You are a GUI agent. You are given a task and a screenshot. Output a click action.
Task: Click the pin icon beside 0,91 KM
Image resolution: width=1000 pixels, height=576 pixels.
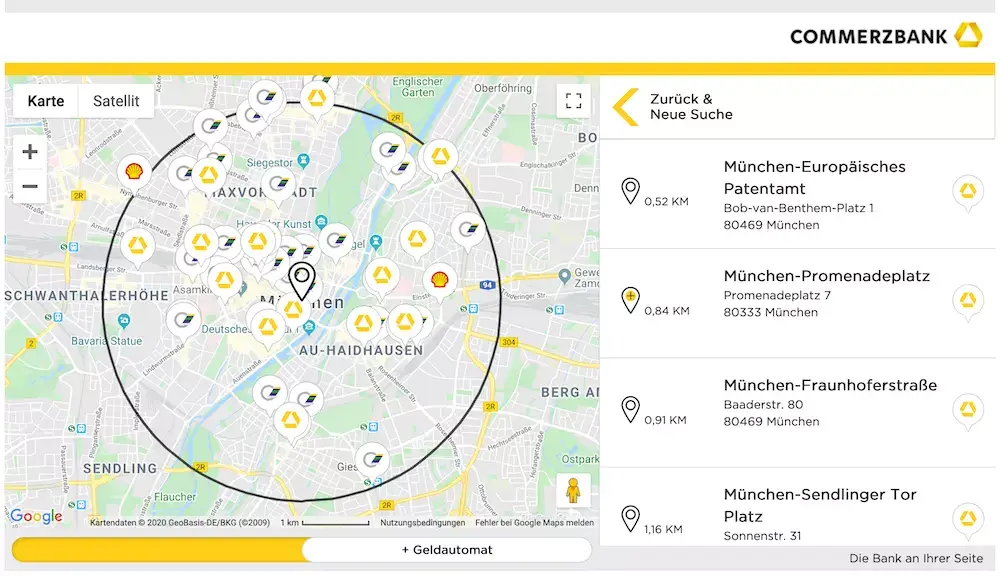630,409
